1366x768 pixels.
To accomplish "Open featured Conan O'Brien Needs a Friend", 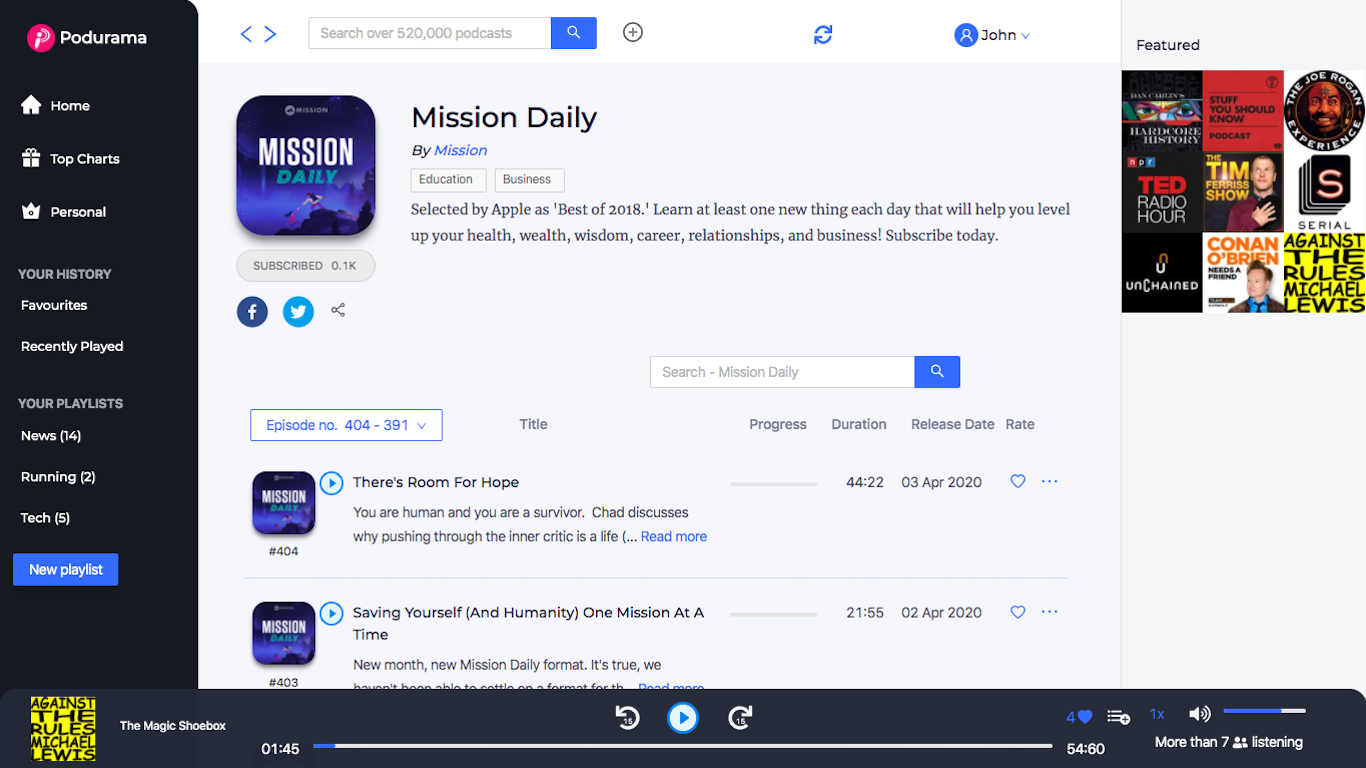I will pos(1243,273).
